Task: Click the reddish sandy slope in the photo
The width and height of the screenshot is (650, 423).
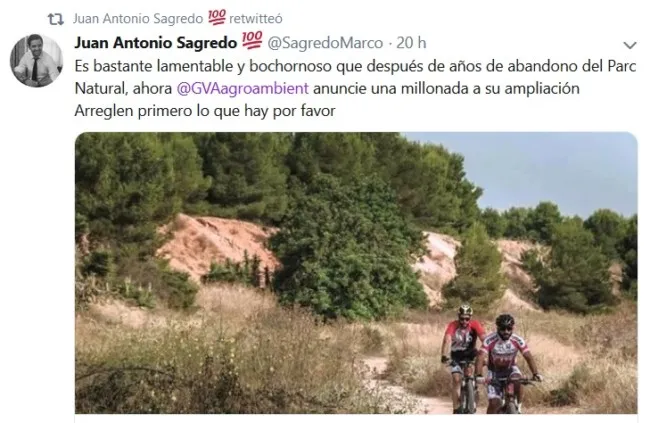Action: (216, 245)
